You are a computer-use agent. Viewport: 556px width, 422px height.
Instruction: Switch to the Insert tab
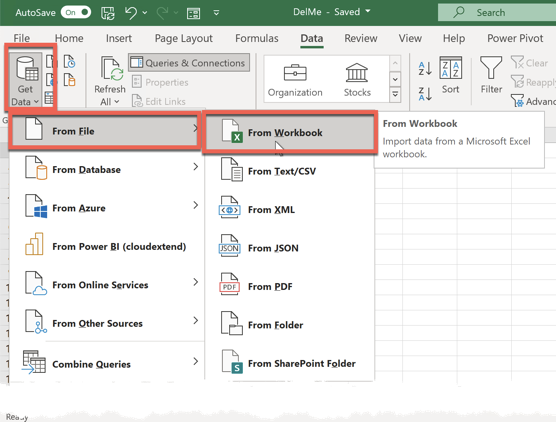119,38
